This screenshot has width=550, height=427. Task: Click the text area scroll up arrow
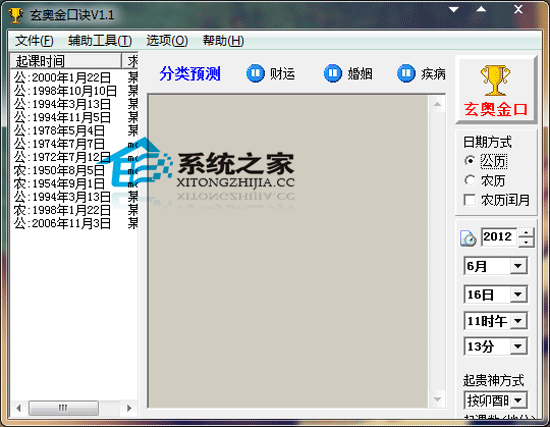(x=437, y=105)
